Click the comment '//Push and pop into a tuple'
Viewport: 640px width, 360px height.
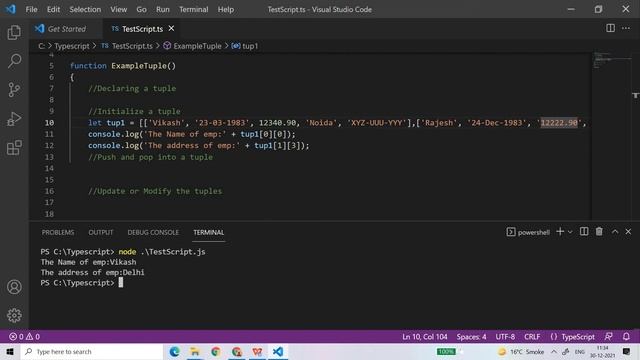coord(150,157)
